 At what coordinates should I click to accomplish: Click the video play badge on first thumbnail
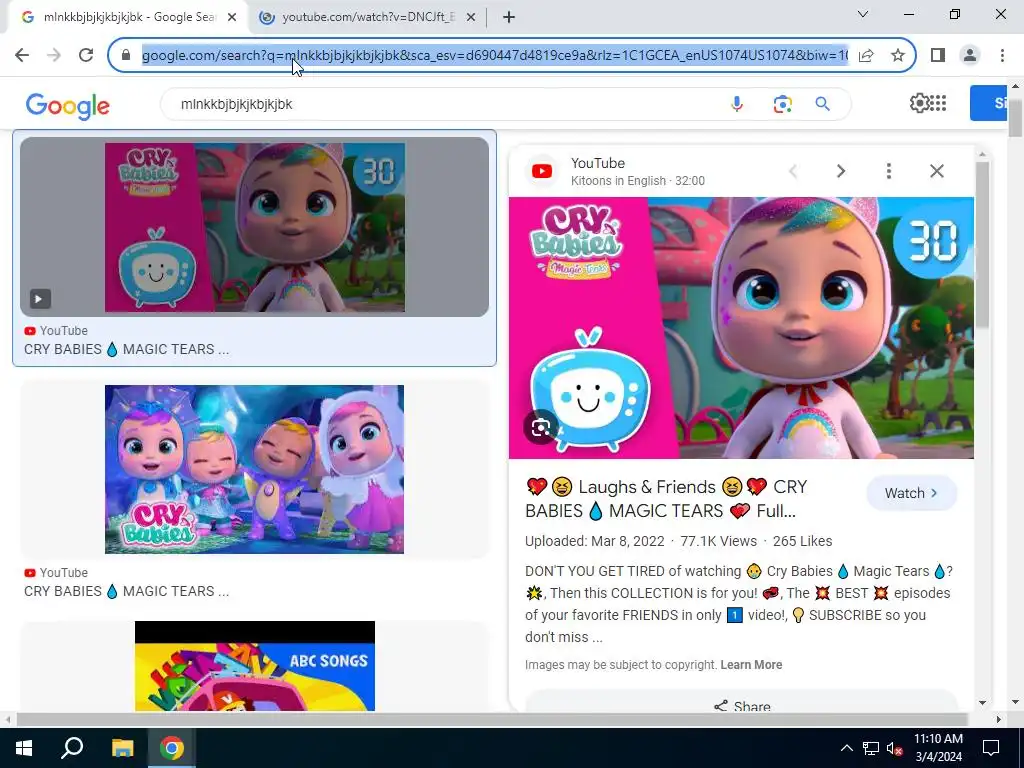39,299
